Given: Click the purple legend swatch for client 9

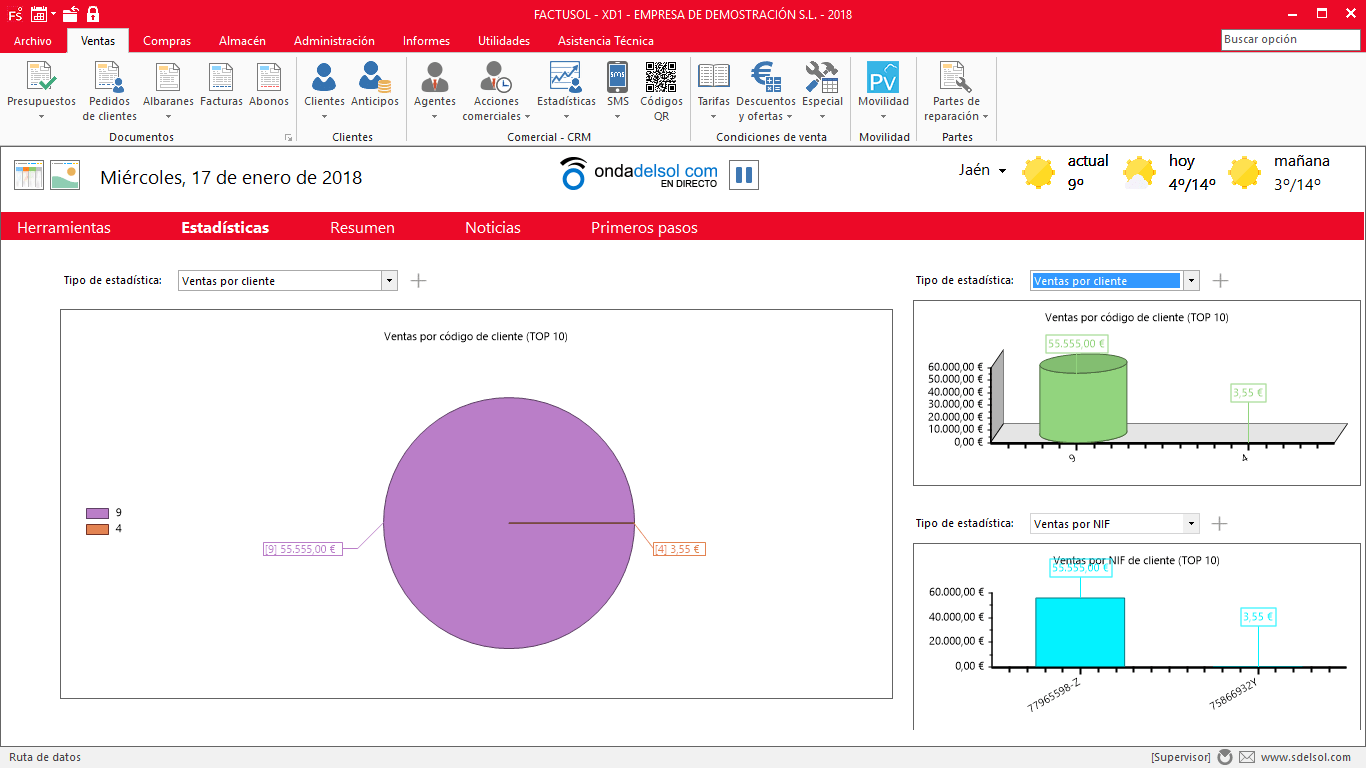Looking at the screenshot, I should [97, 513].
